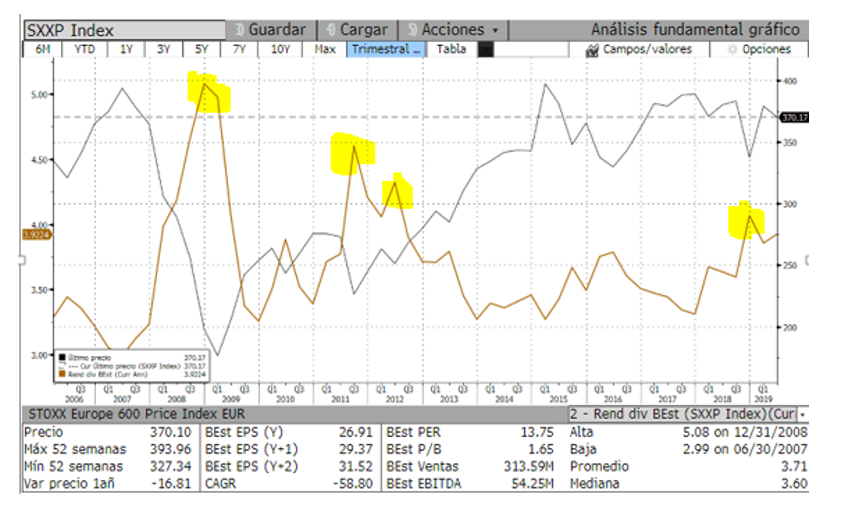Select the 7Y time range tab
The image size is (843, 510).
click(239, 49)
